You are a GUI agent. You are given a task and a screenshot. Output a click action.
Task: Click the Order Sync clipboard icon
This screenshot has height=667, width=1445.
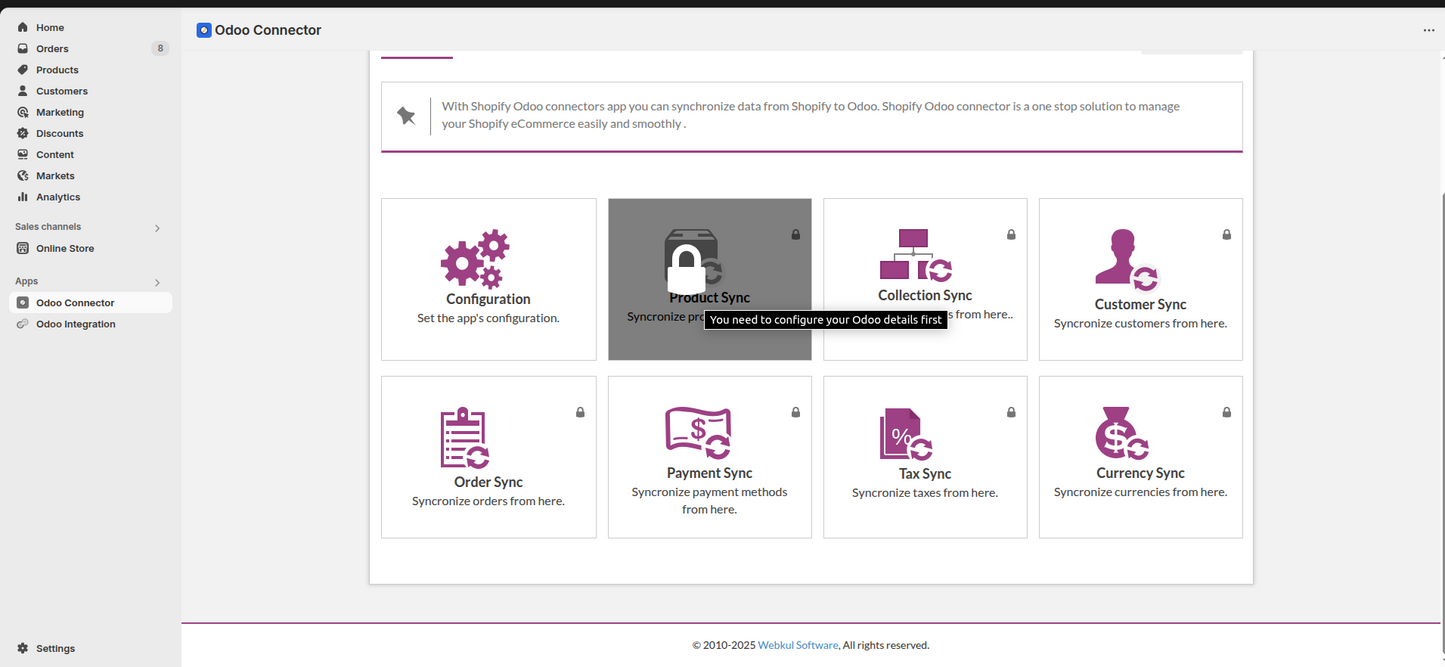tap(465, 438)
